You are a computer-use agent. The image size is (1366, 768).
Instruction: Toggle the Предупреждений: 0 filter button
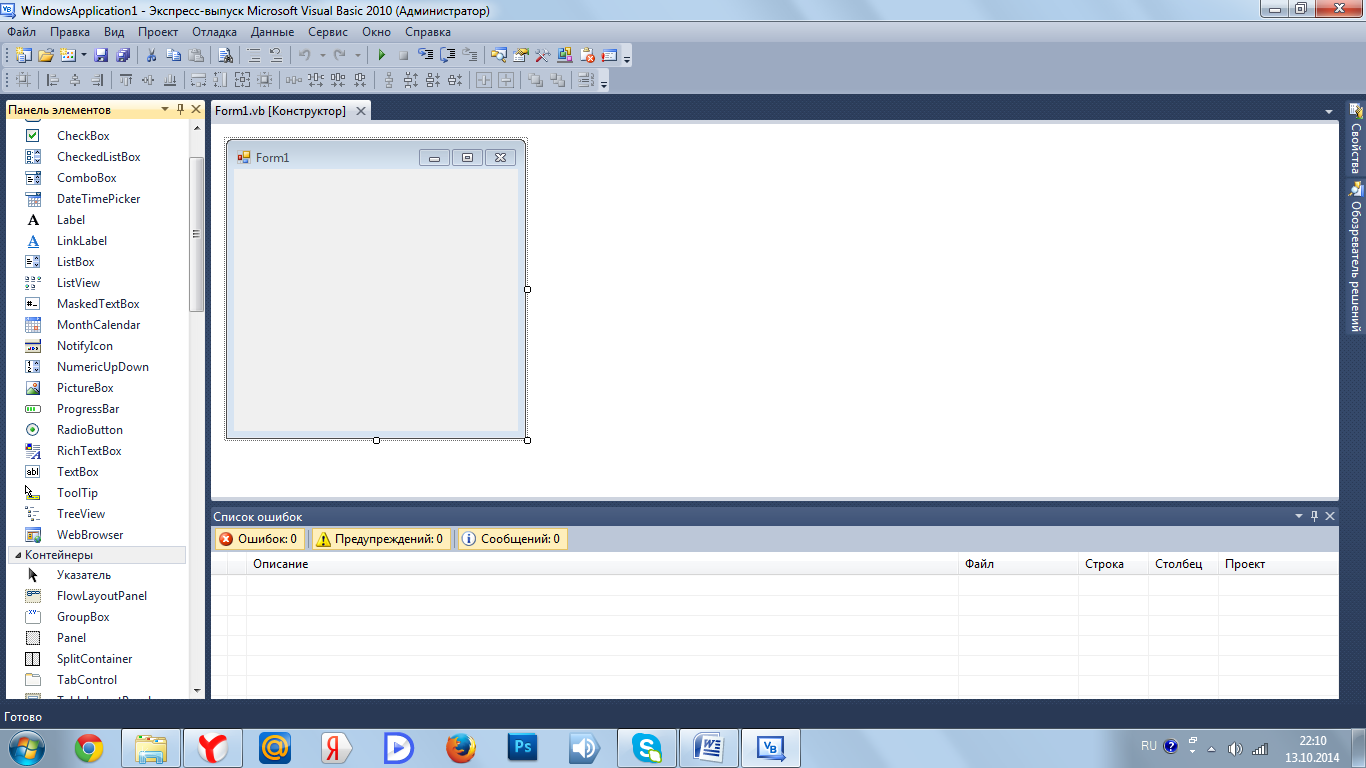point(380,539)
